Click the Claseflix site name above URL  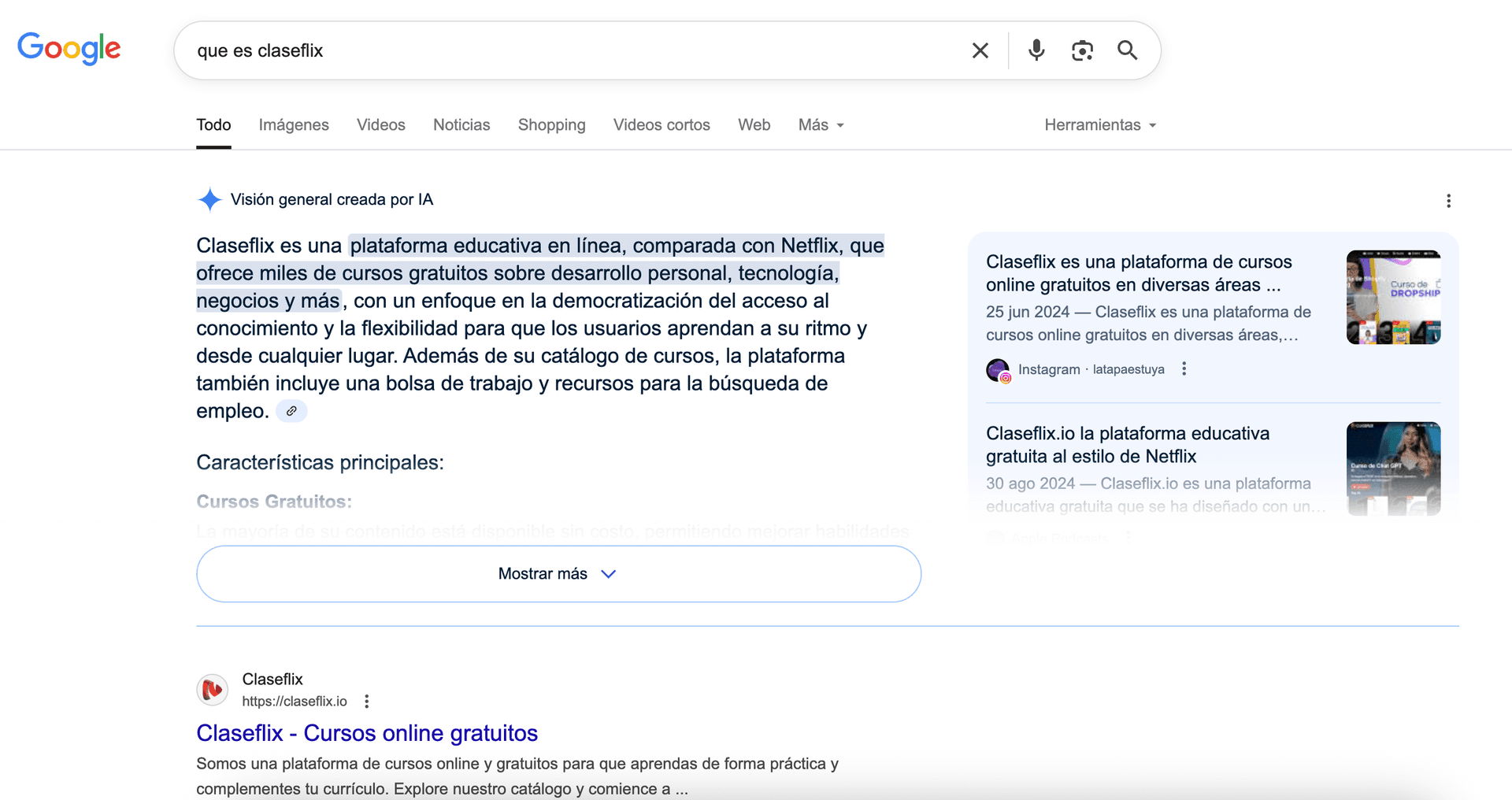point(272,679)
